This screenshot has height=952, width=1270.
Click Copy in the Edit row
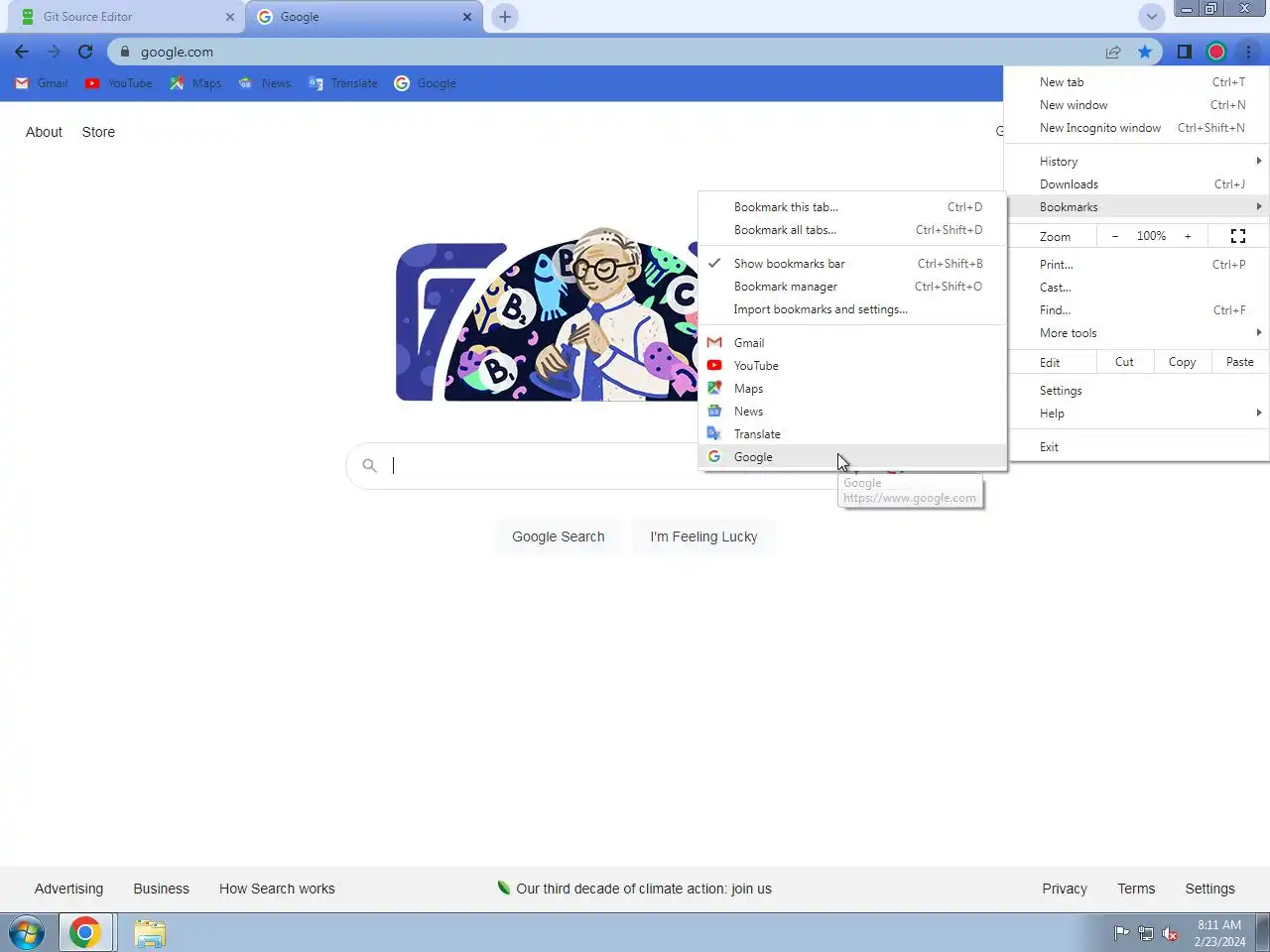[x=1182, y=362]
